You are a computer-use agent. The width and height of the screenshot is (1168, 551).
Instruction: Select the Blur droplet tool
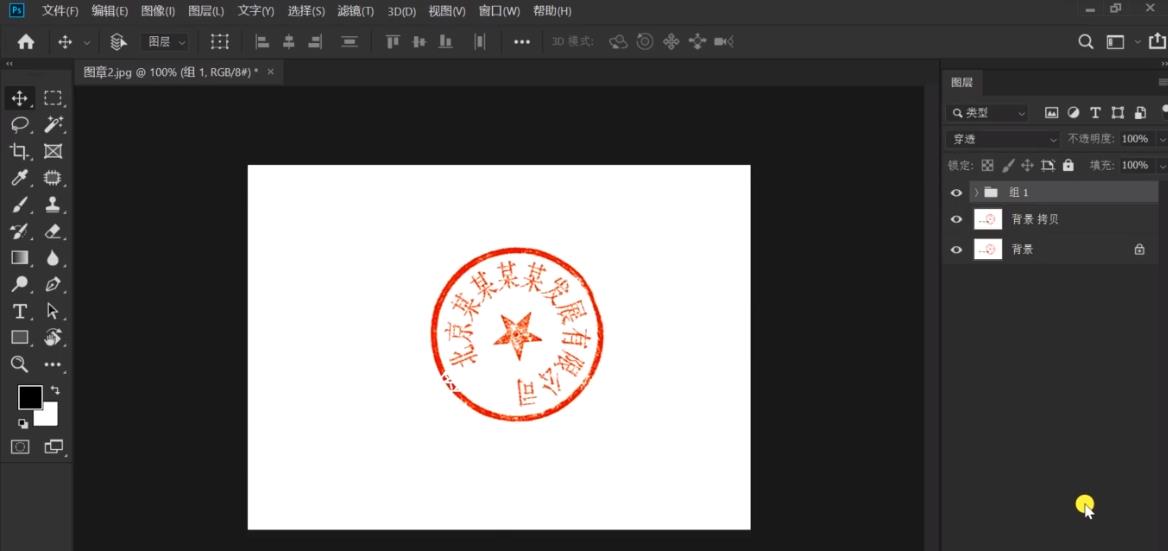(x=52, y=258)
